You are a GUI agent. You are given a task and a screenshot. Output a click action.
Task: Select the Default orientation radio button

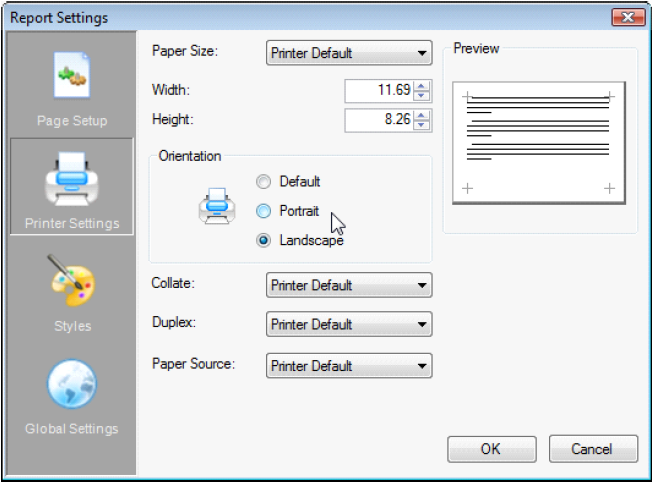pyautogui.click(x=263, y=182)
